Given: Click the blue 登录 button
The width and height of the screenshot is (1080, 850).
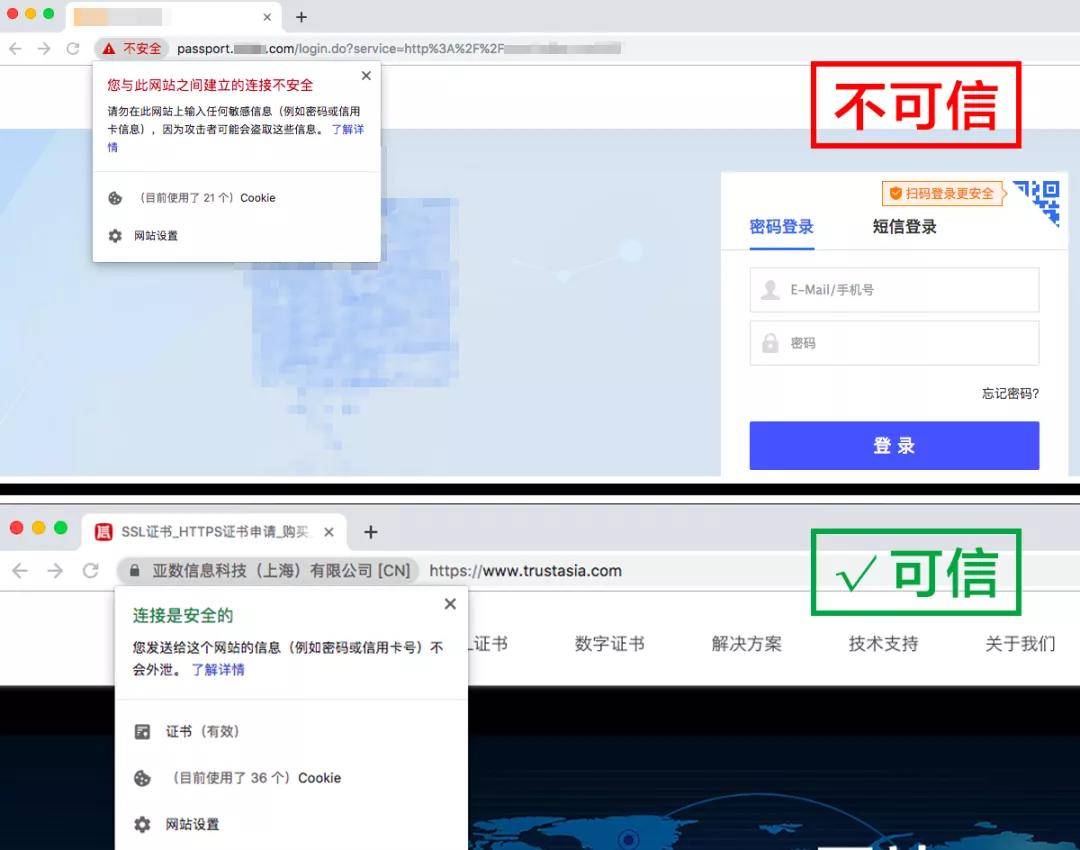Looking at the screenshot, I should tap(894, 446).
